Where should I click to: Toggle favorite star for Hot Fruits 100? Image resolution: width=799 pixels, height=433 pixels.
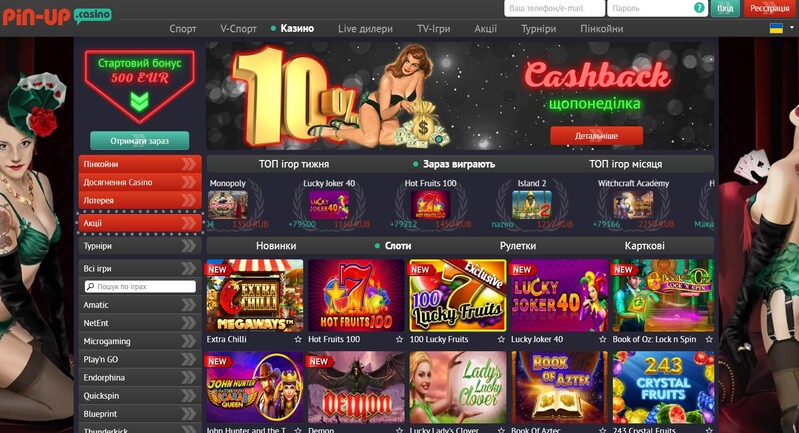(399, 339)
